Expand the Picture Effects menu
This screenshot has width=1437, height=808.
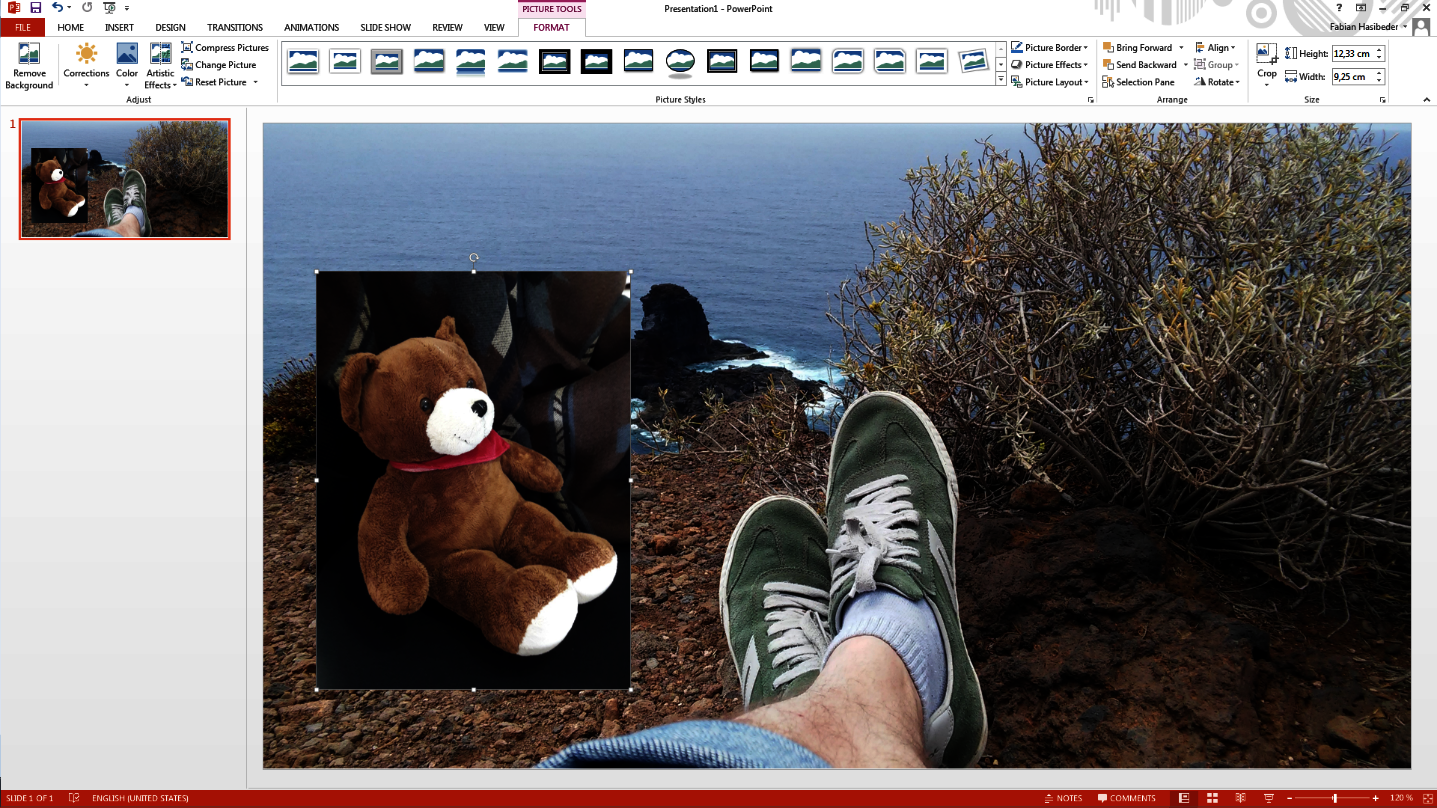pyautogui.click(x=1048, y=64)
